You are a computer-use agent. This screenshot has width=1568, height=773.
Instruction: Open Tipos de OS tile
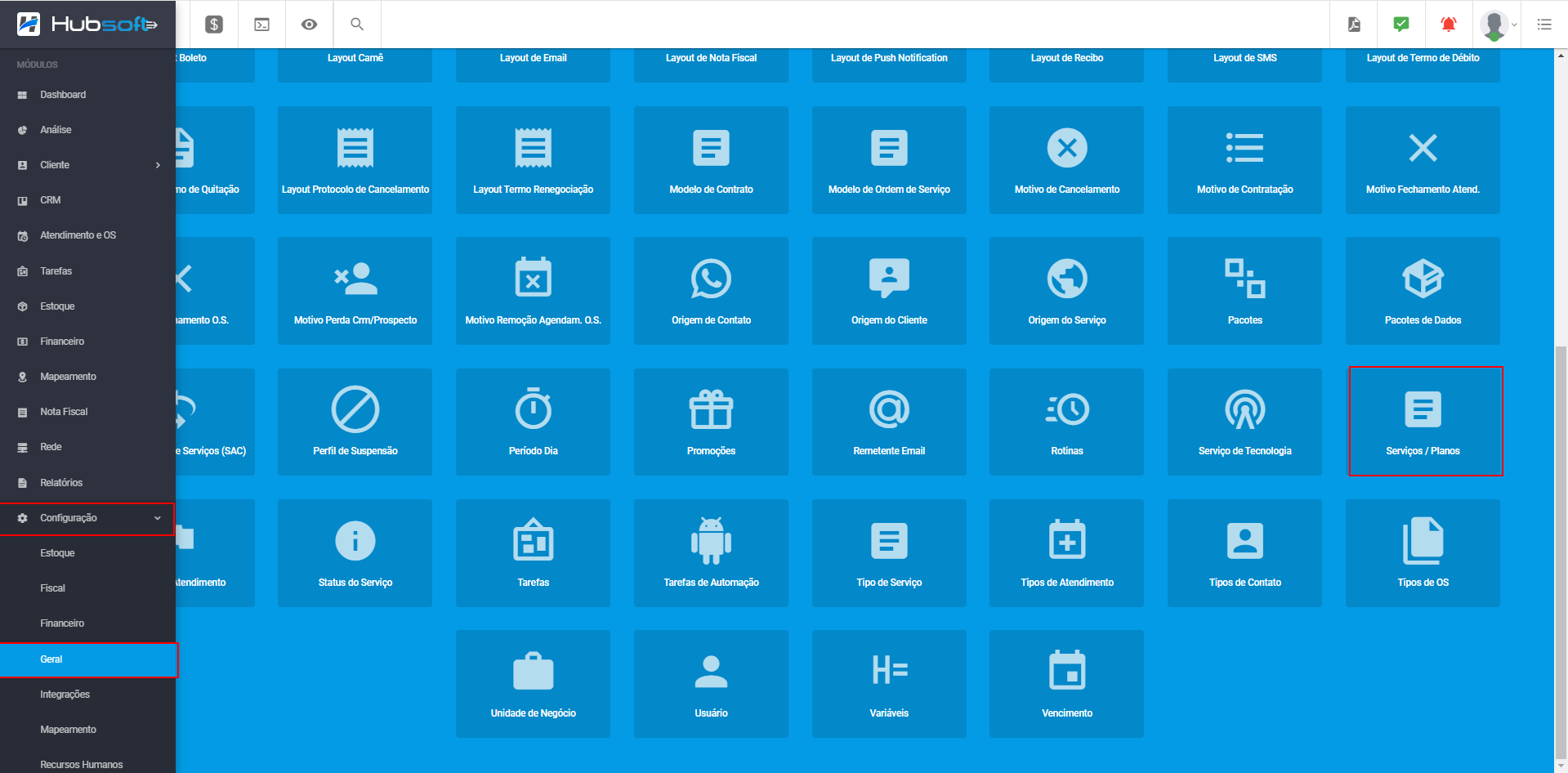[x=1423, y=553]
